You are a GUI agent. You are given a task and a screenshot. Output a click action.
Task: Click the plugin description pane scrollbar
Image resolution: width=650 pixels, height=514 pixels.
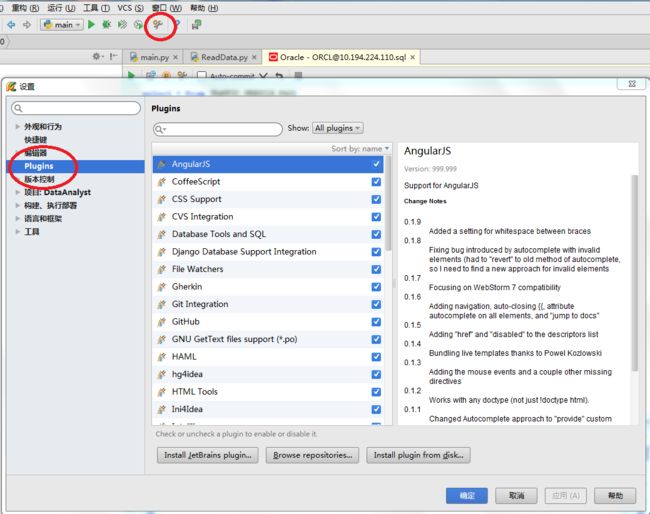(x=634, y=272)
